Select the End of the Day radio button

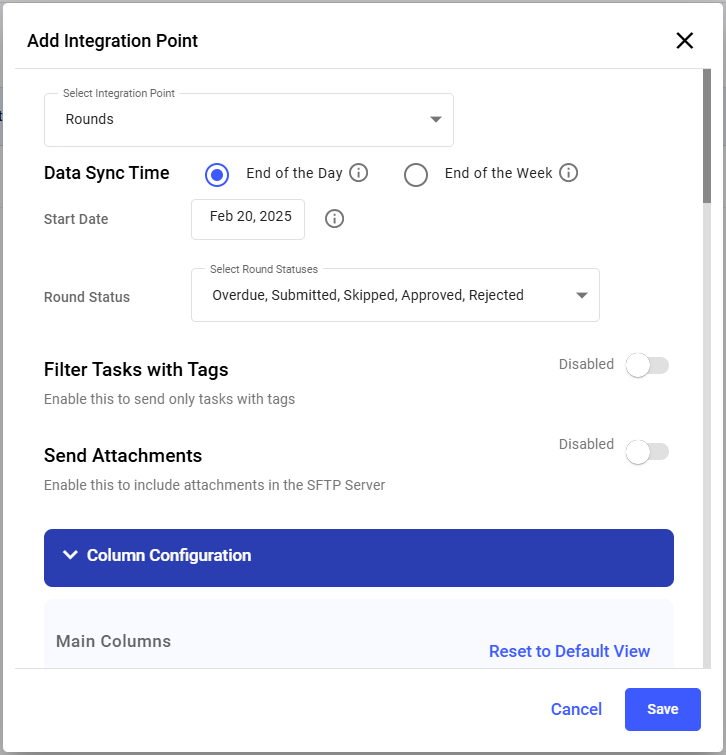pos(217,174)
